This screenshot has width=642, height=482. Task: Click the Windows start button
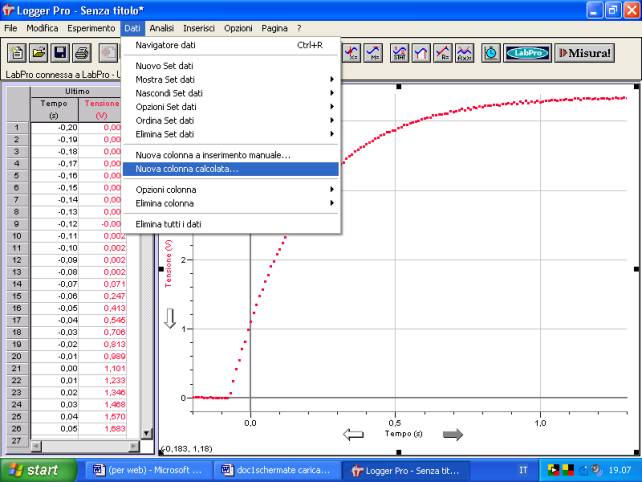click(x=36, y=469)
